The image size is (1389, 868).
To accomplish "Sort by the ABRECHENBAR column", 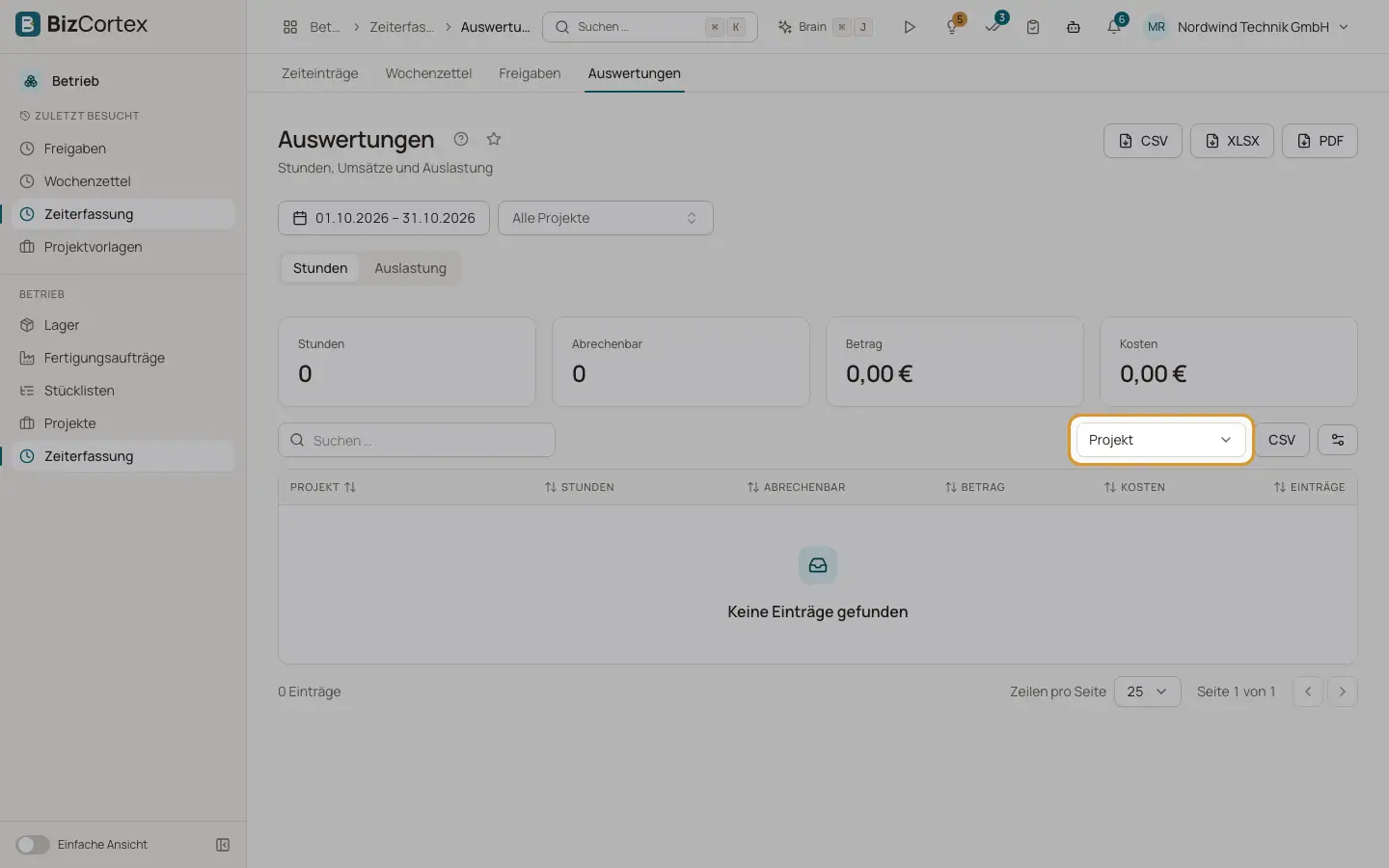I will click(796, 487).
